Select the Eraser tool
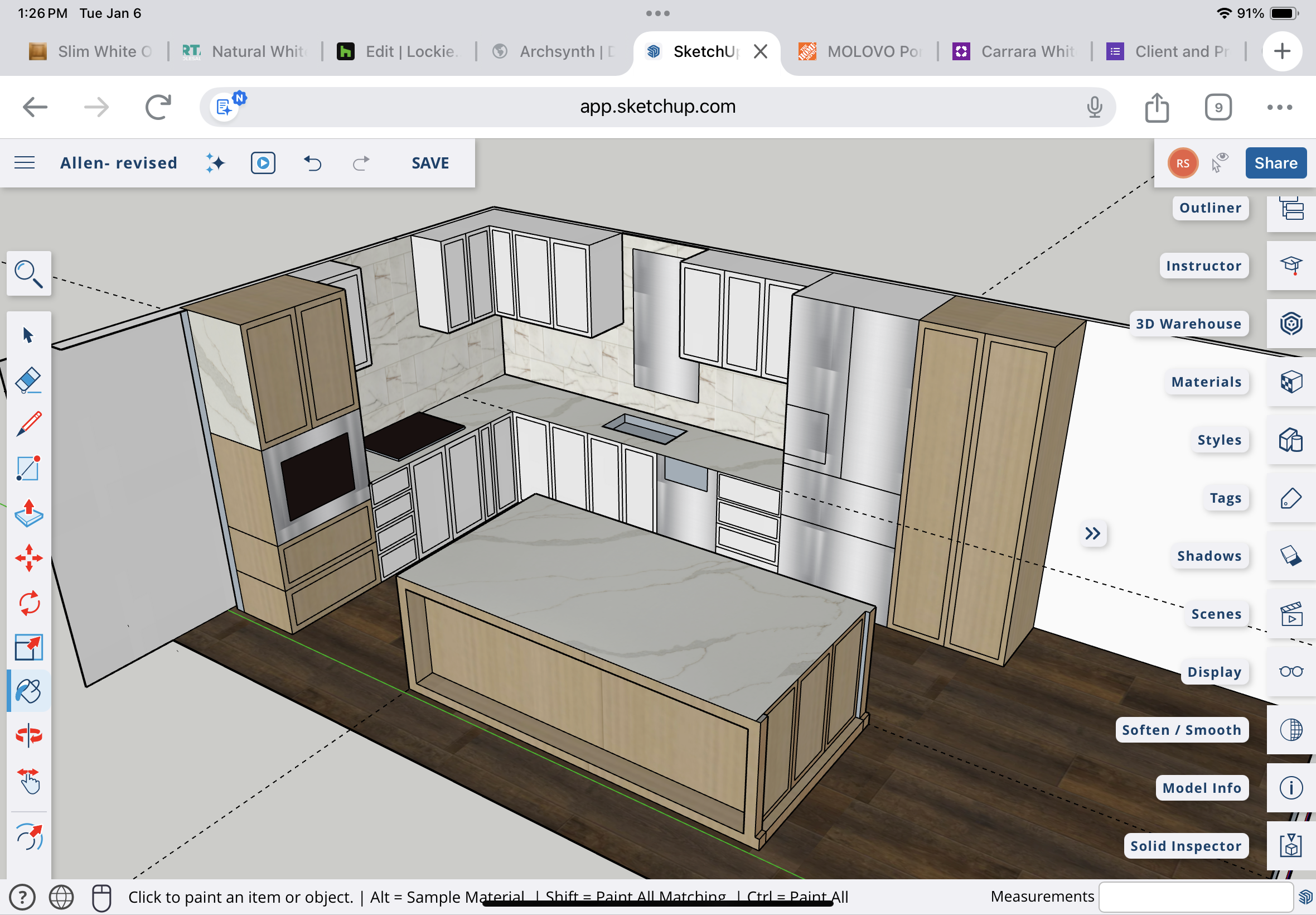This screenshot has width=1316, height=915. pyautogui.click(x=28, y=380)
